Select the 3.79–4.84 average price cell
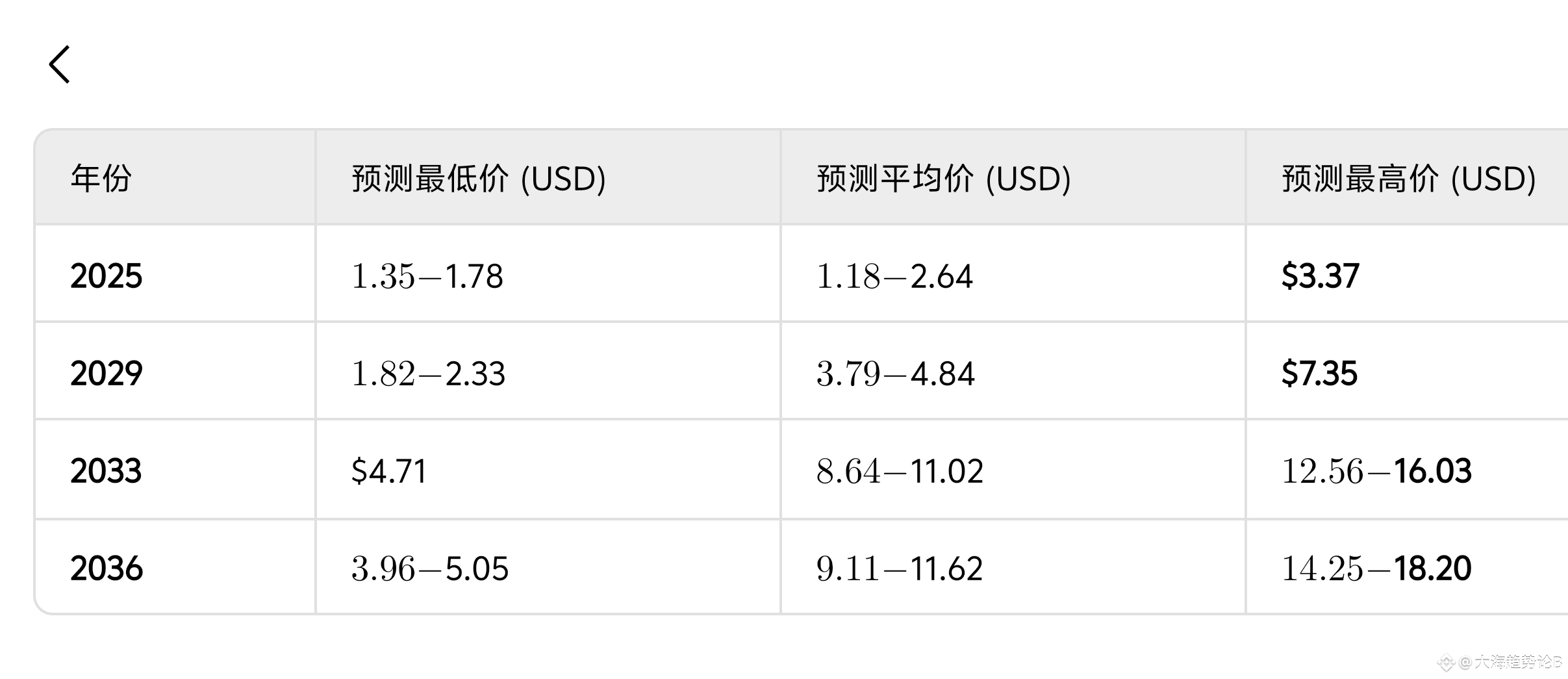The image size is (1568, 679). pyautogui.click(x=896, y=373)
